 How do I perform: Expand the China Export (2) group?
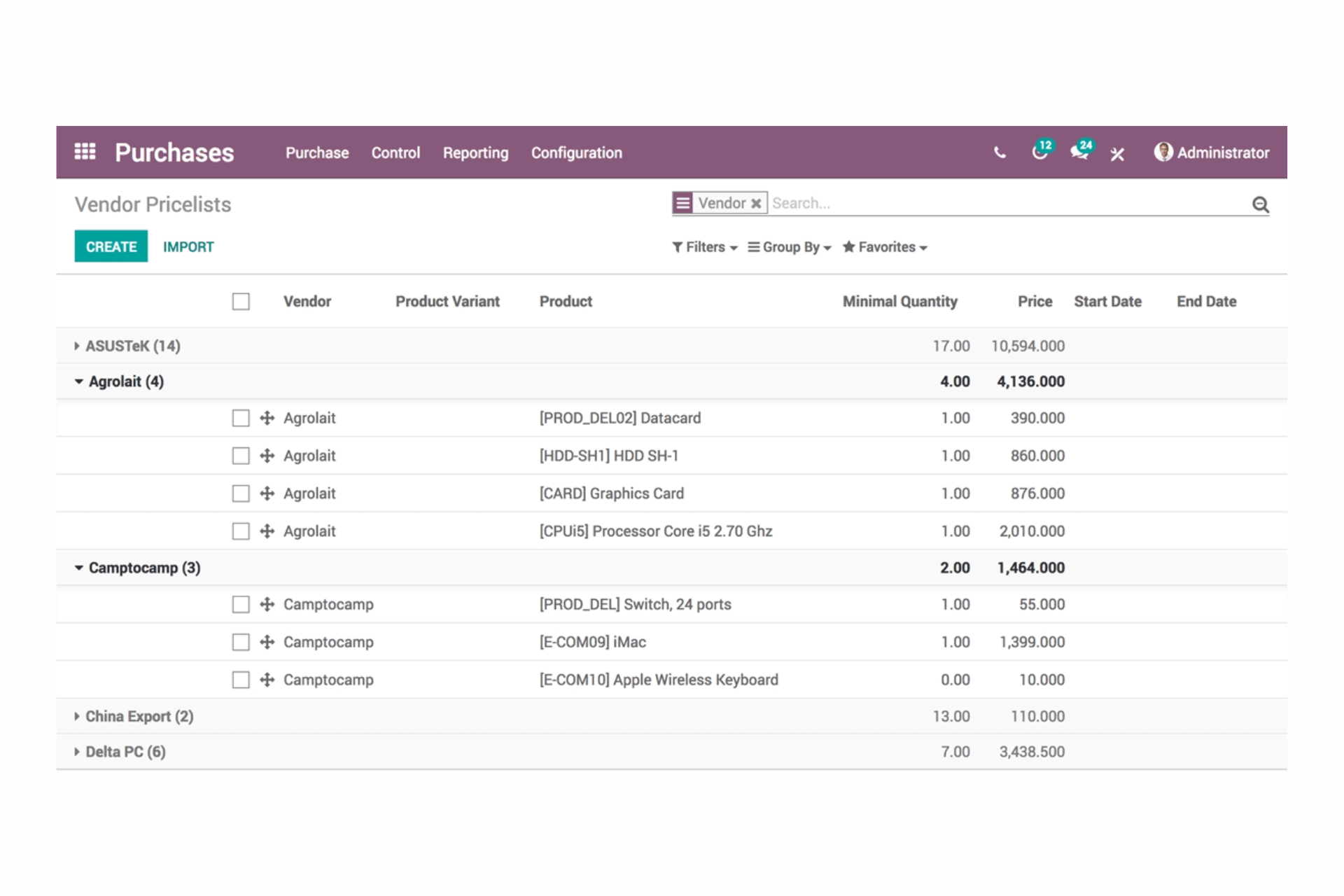[134, 716]
